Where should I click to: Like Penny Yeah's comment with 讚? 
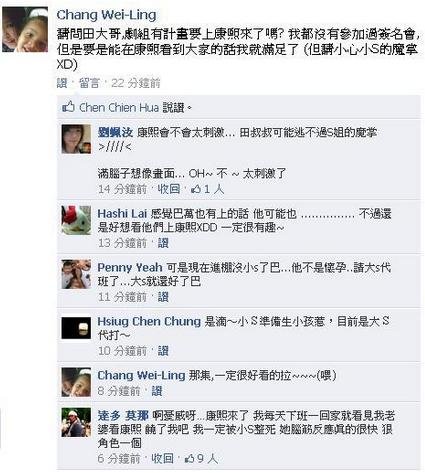(x=163, y=297)
